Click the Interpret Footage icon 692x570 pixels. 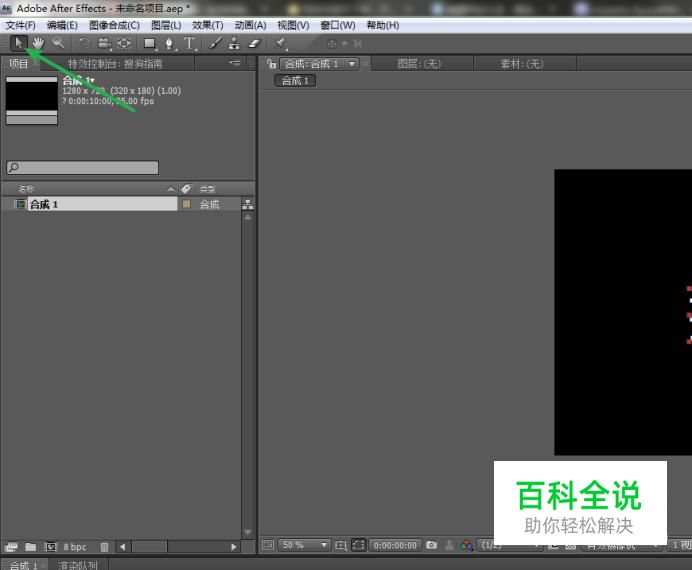pyautogui.click(x=11, y=547)
